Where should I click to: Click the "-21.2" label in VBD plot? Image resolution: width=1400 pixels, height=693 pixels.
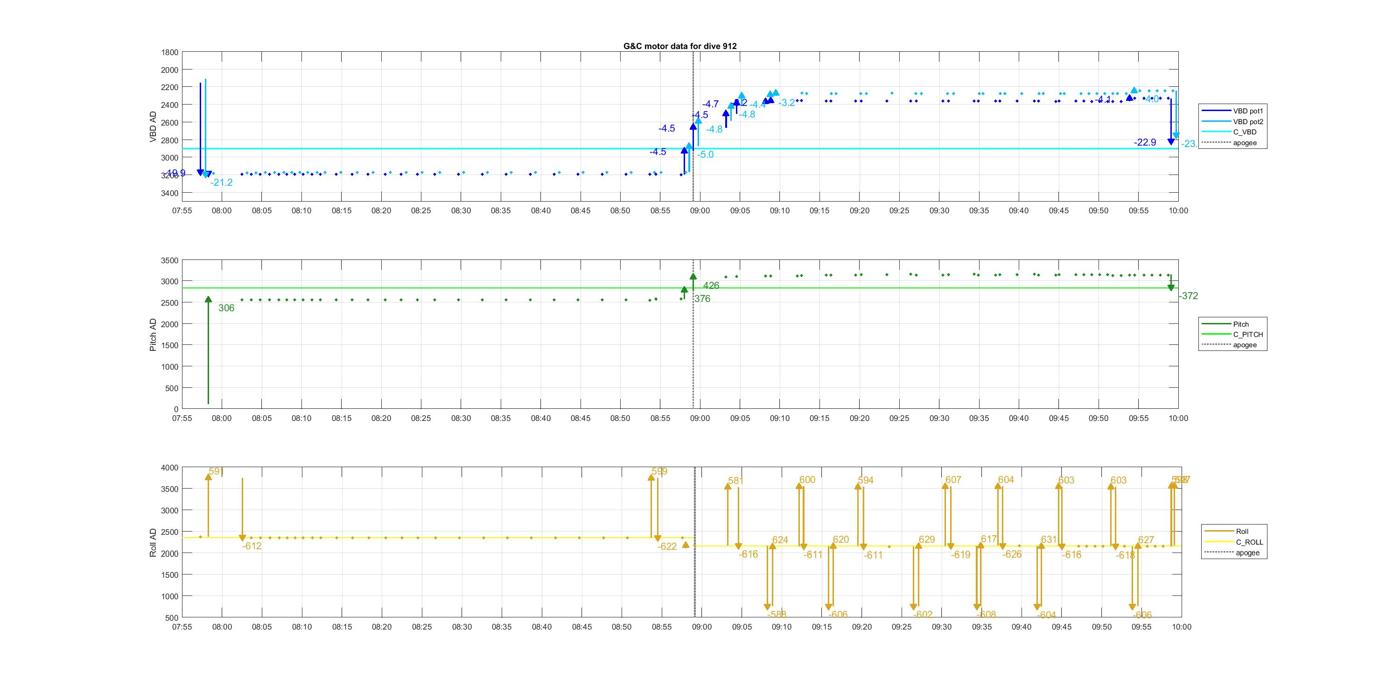click(x=221, y=183)
